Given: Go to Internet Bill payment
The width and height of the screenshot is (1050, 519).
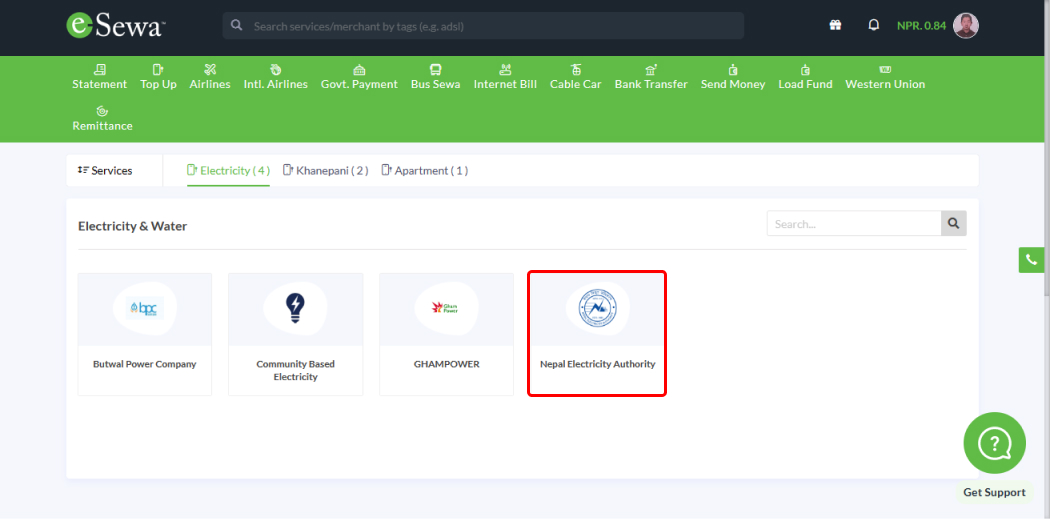Looking at the screenshot, I should click(x=505, y=77).
